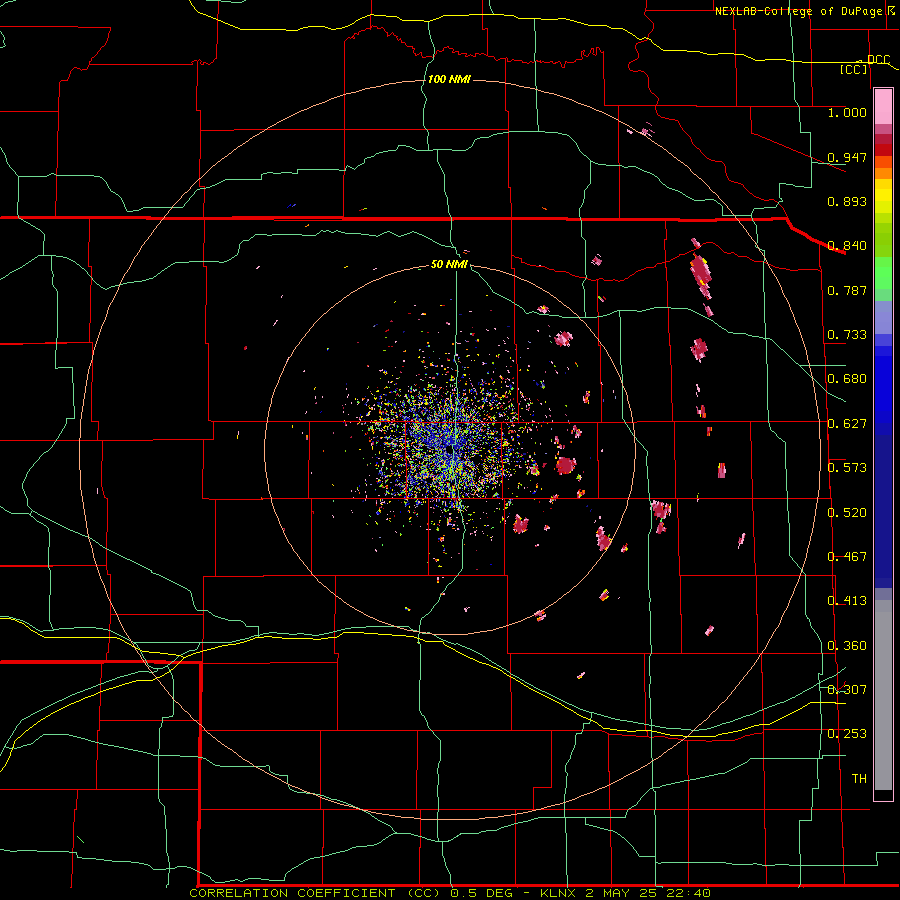
Task: Click the 0.787 color scale label
Action: (847, 290)
